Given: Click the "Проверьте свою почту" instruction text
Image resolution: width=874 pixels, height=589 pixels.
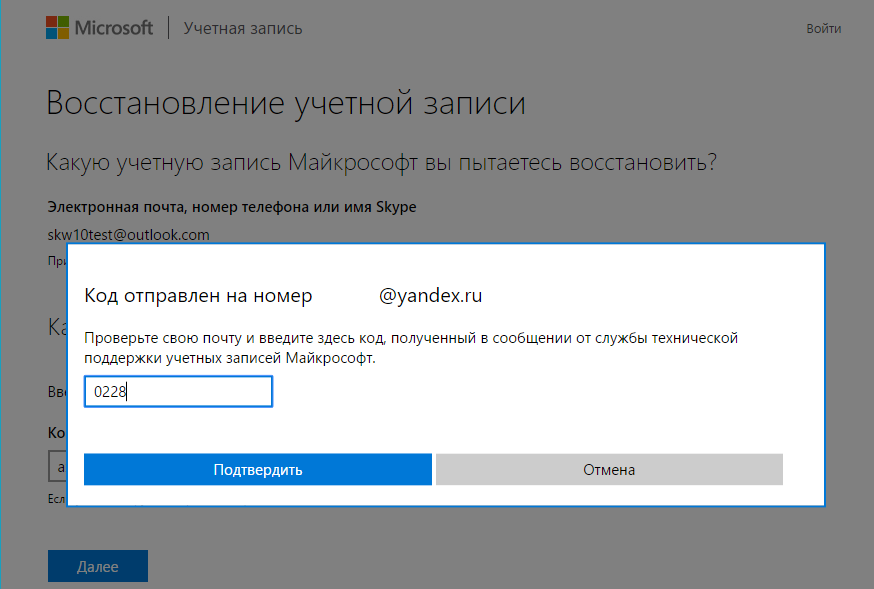Looking at the screenshot, I should pos(410,347).
